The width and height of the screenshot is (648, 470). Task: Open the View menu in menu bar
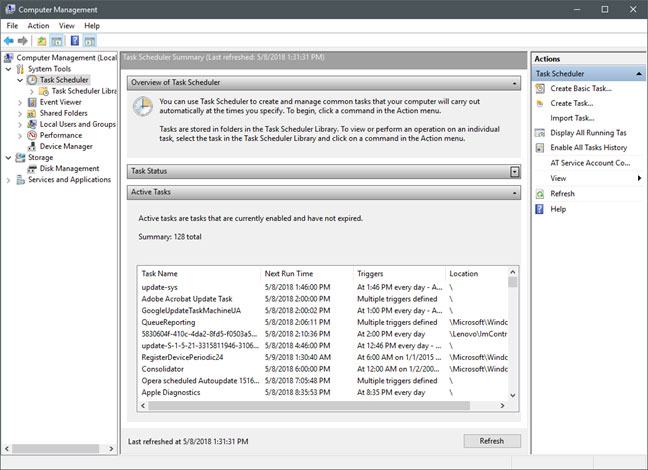67,26
